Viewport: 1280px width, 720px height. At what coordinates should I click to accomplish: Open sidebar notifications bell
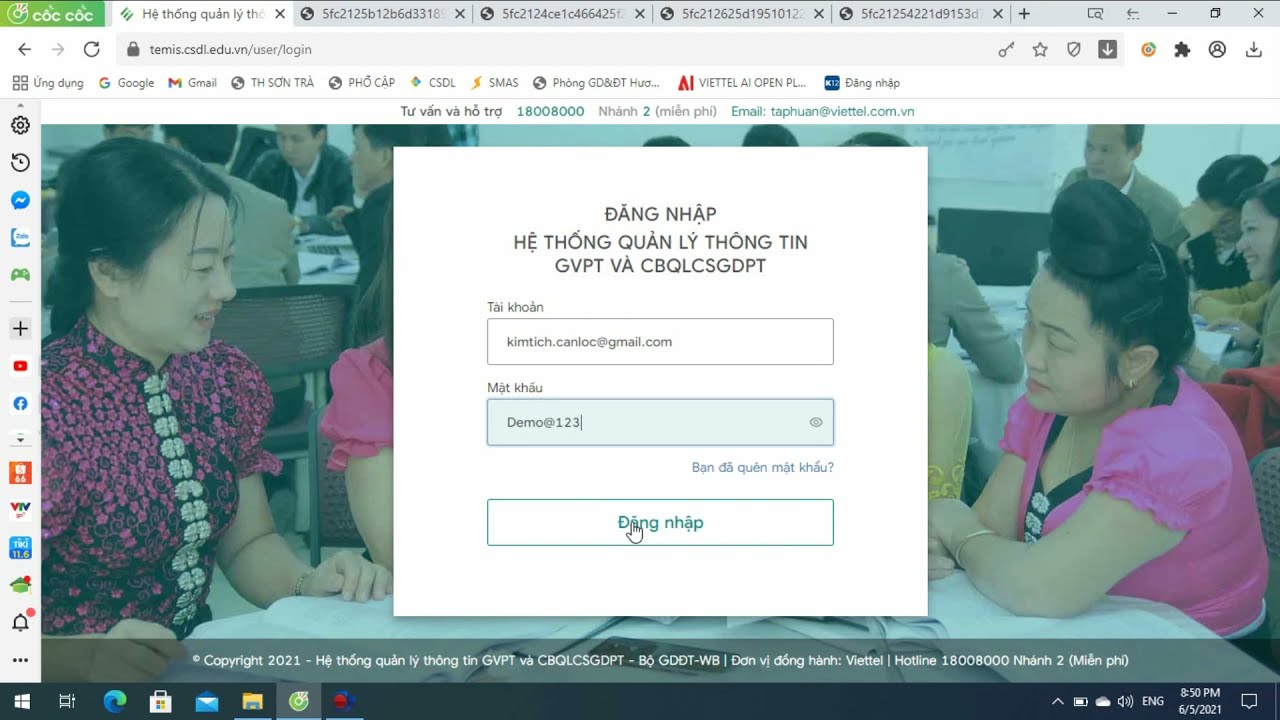(x=20, y=622)
